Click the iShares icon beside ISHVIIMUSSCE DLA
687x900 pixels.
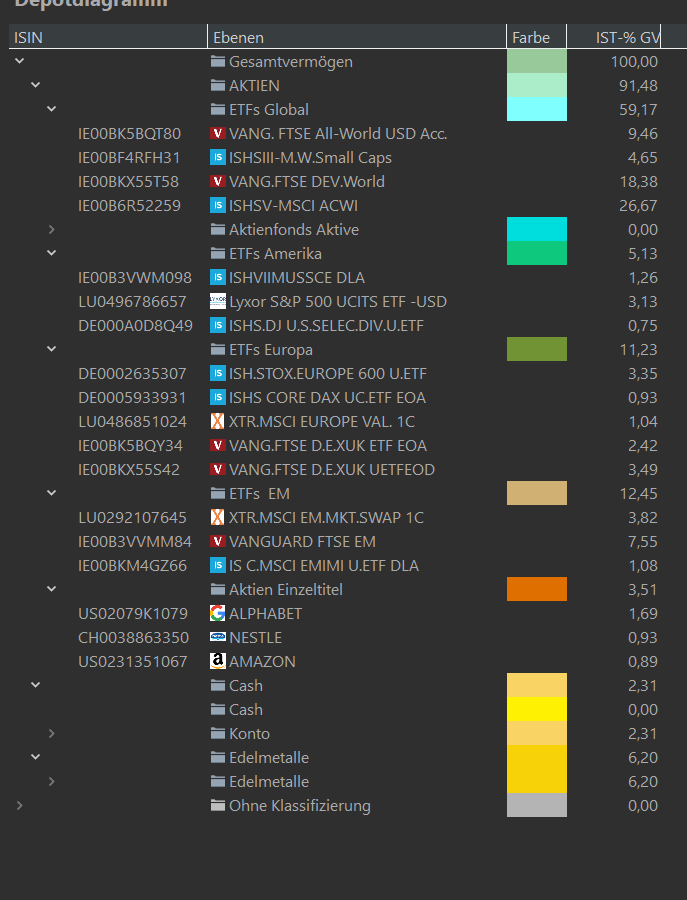coord(218,278)
